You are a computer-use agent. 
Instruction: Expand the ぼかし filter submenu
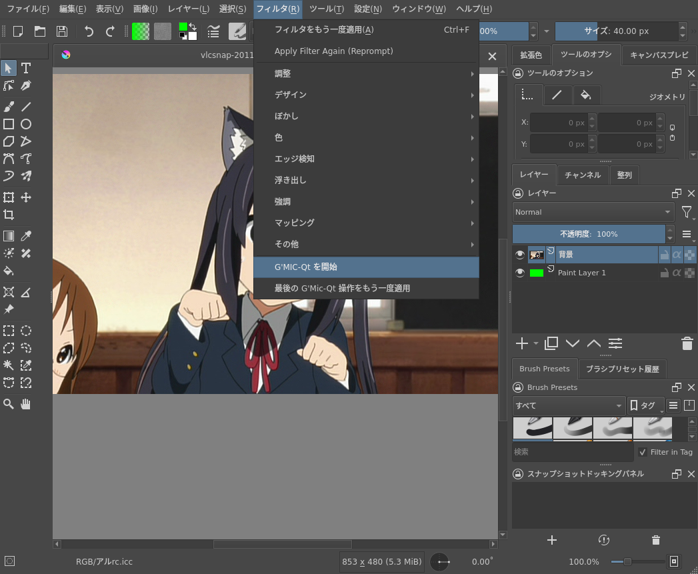coord(366,116)
